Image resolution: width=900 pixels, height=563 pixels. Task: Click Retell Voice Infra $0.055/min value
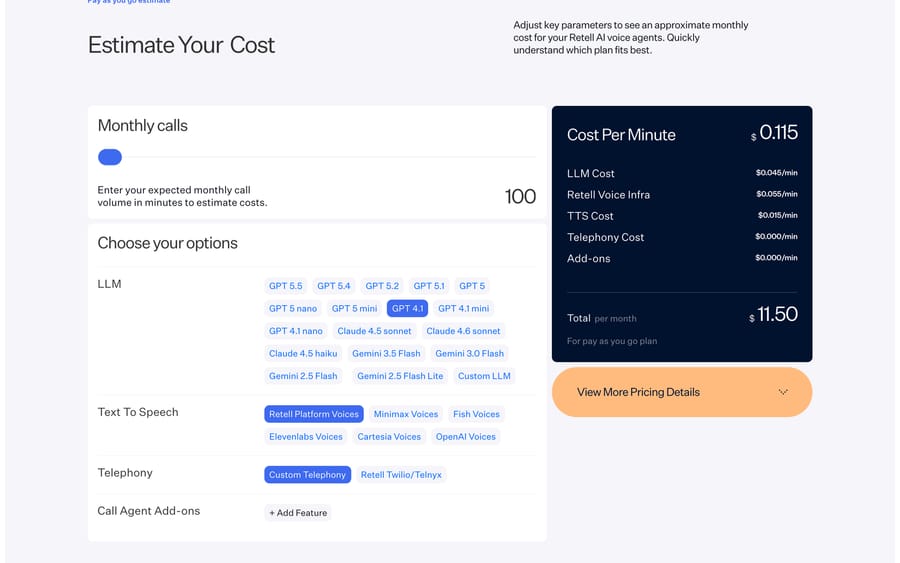pyautogui.click(x=777, y=194)
